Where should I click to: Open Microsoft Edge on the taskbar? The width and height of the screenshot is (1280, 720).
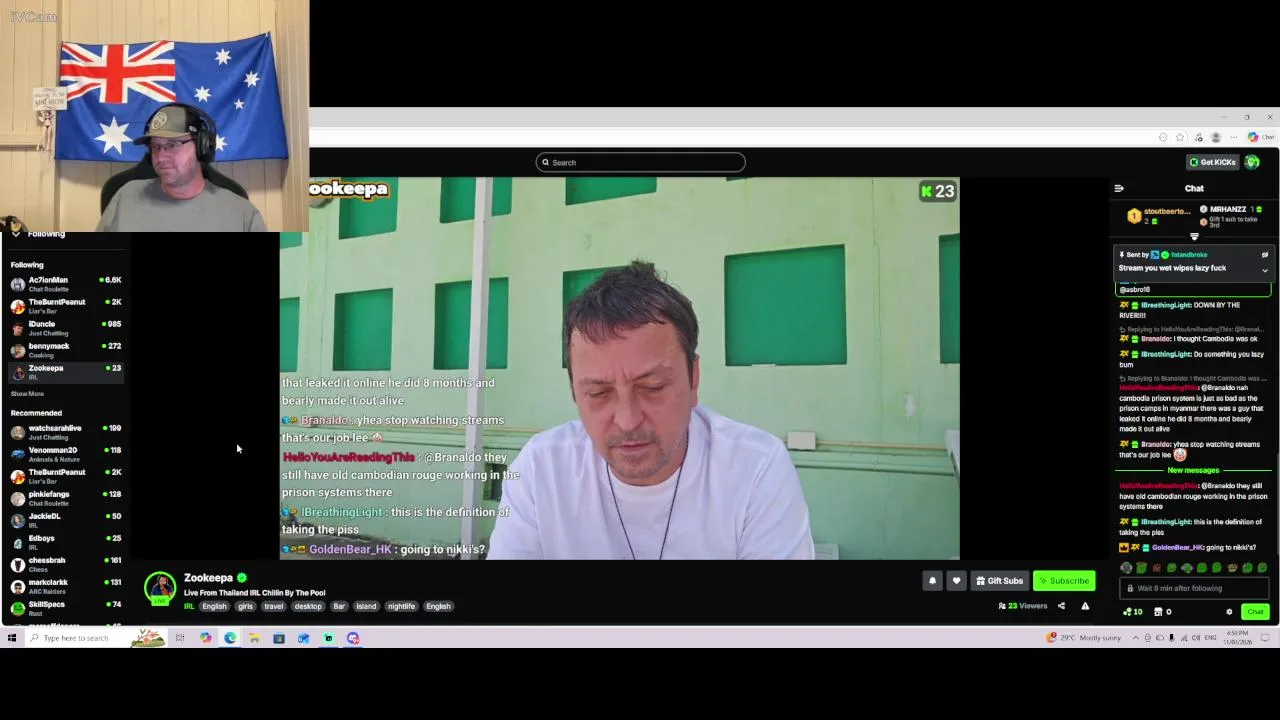(x=230, y=638)
